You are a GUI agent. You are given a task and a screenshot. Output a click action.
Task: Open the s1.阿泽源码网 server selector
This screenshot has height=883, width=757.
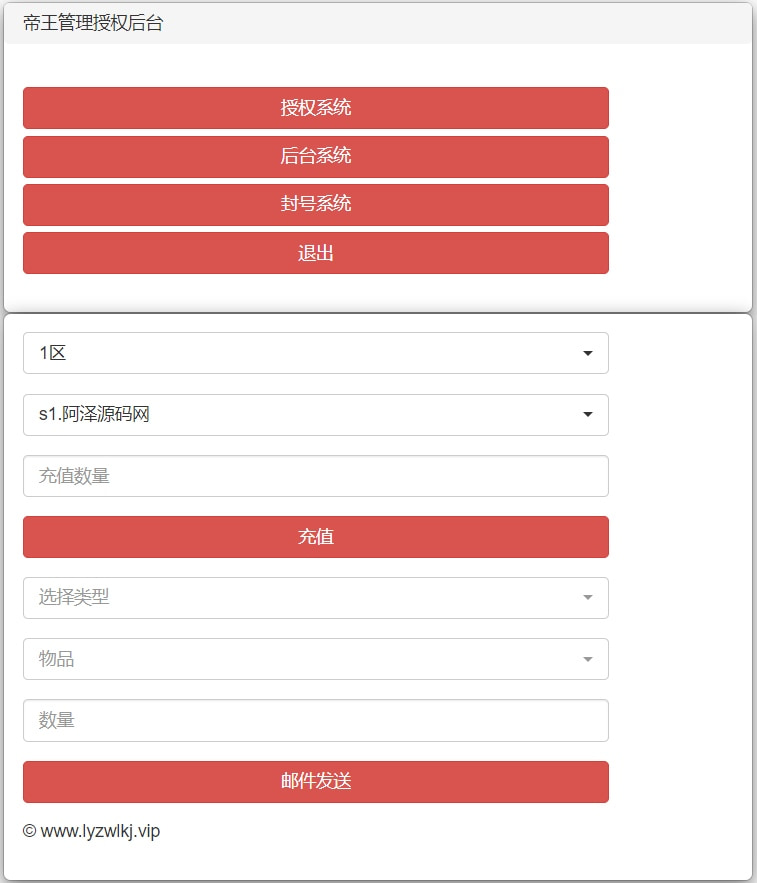click(315, 415)
